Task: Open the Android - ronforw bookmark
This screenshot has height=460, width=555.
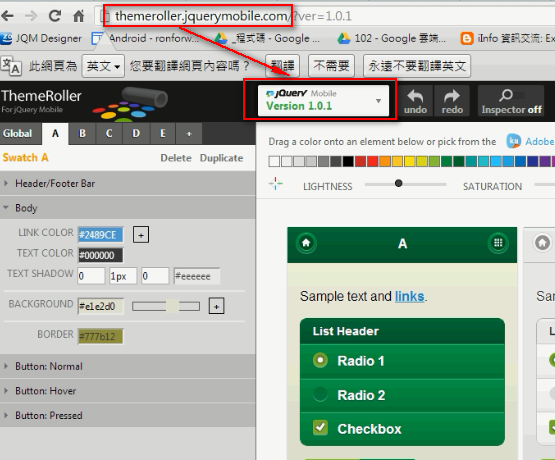Action: click(x=145, y=38)
